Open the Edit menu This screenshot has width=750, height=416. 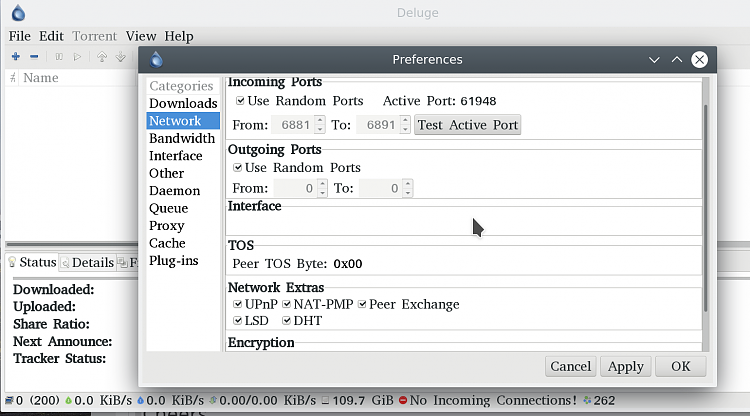[x=51, y=36]
